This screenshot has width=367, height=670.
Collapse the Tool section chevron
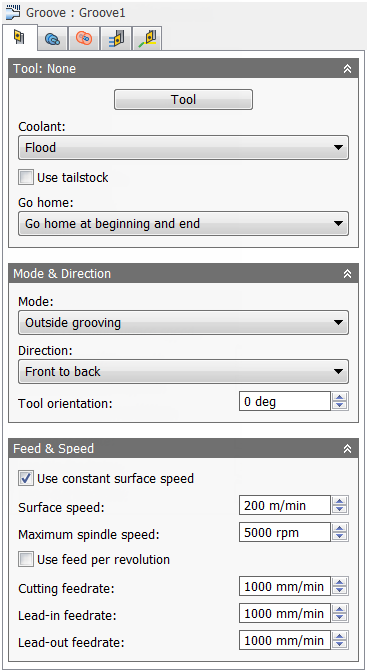[x=348, y=69]
